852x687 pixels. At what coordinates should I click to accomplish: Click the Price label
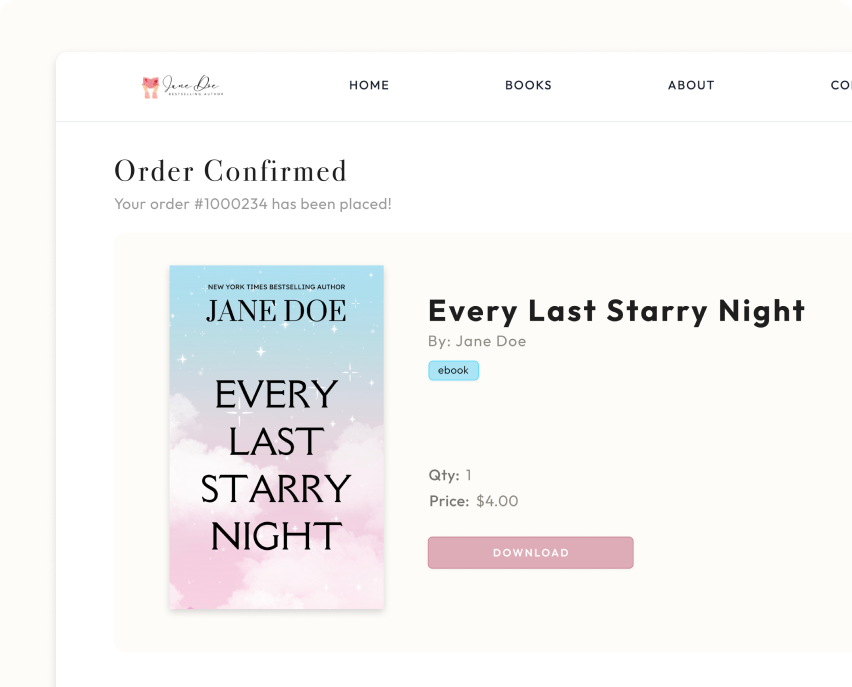point(446,501)
